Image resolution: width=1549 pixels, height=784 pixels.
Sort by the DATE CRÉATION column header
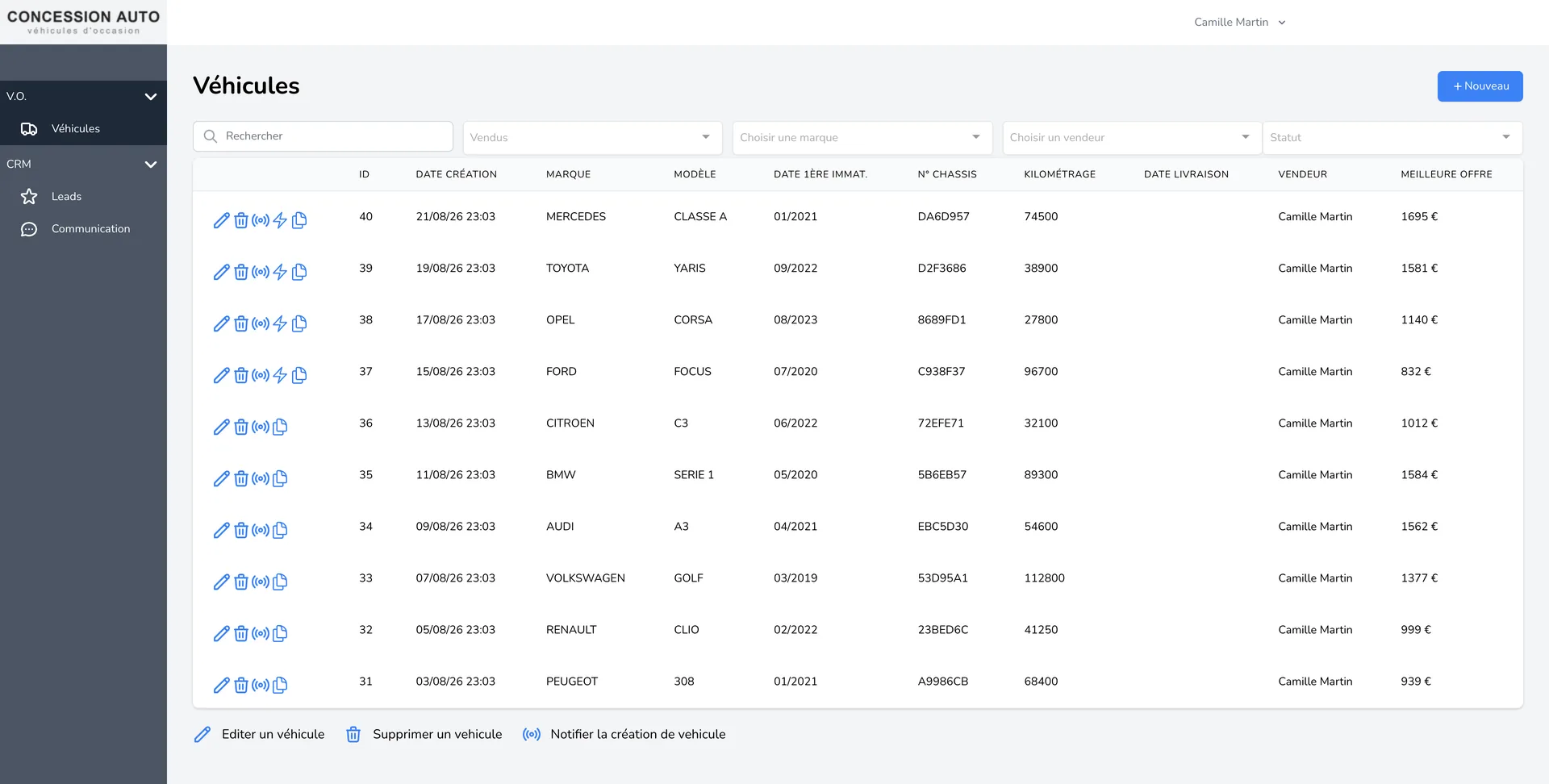(x=456, y=174)
